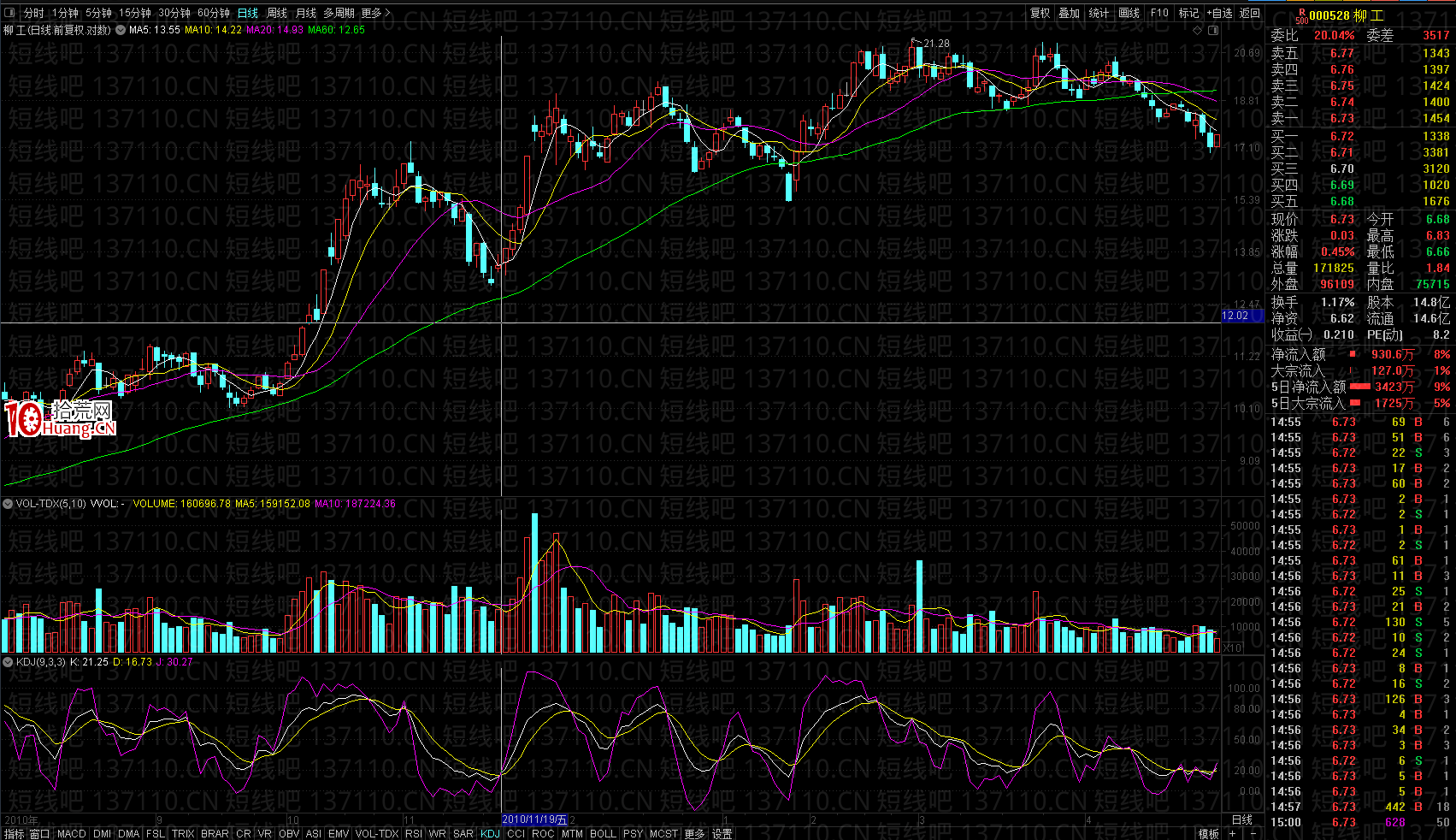This screenshot has height=840, width=1456.
Task: Select the BOLL indicator tab
Action: coord(603,833)
